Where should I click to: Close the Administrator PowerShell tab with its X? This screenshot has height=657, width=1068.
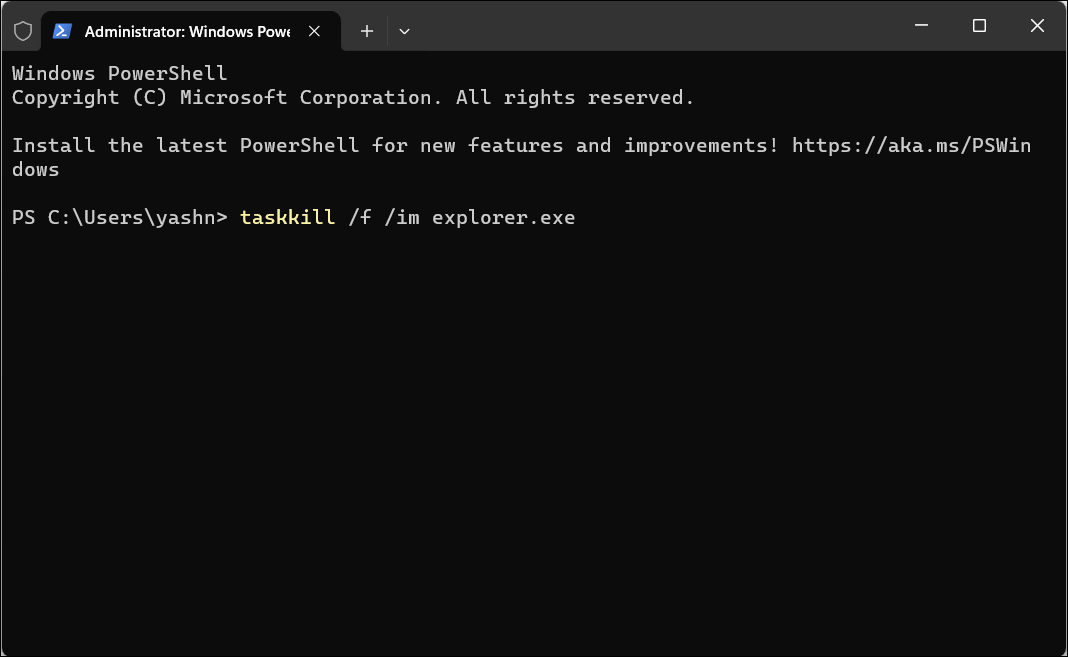[314, 31]
